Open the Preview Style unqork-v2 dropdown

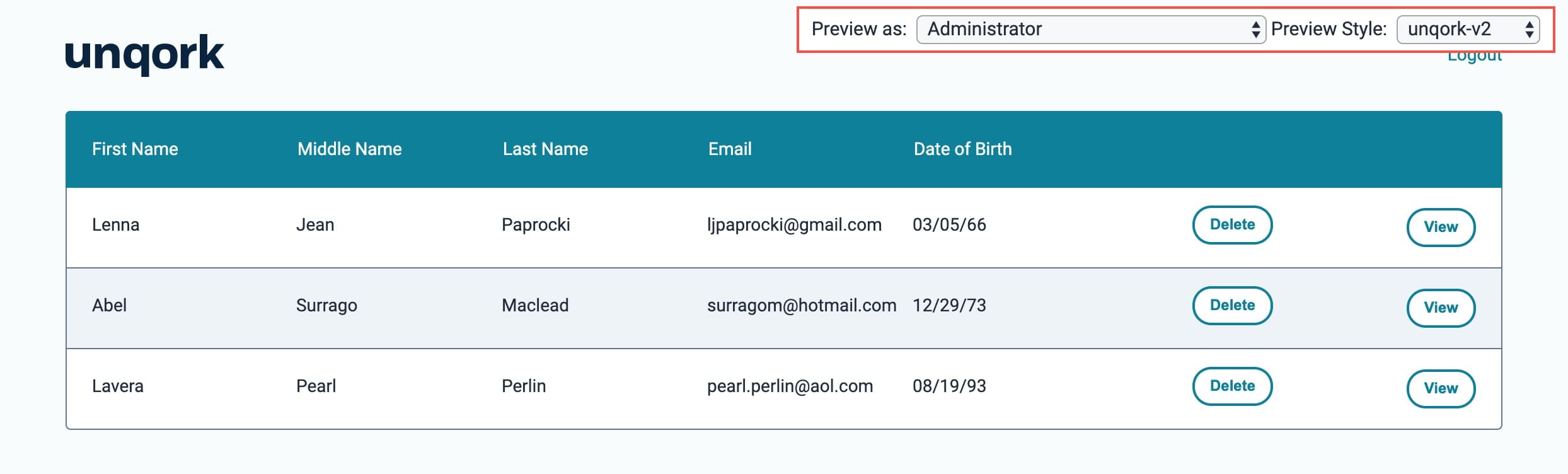1468,29
